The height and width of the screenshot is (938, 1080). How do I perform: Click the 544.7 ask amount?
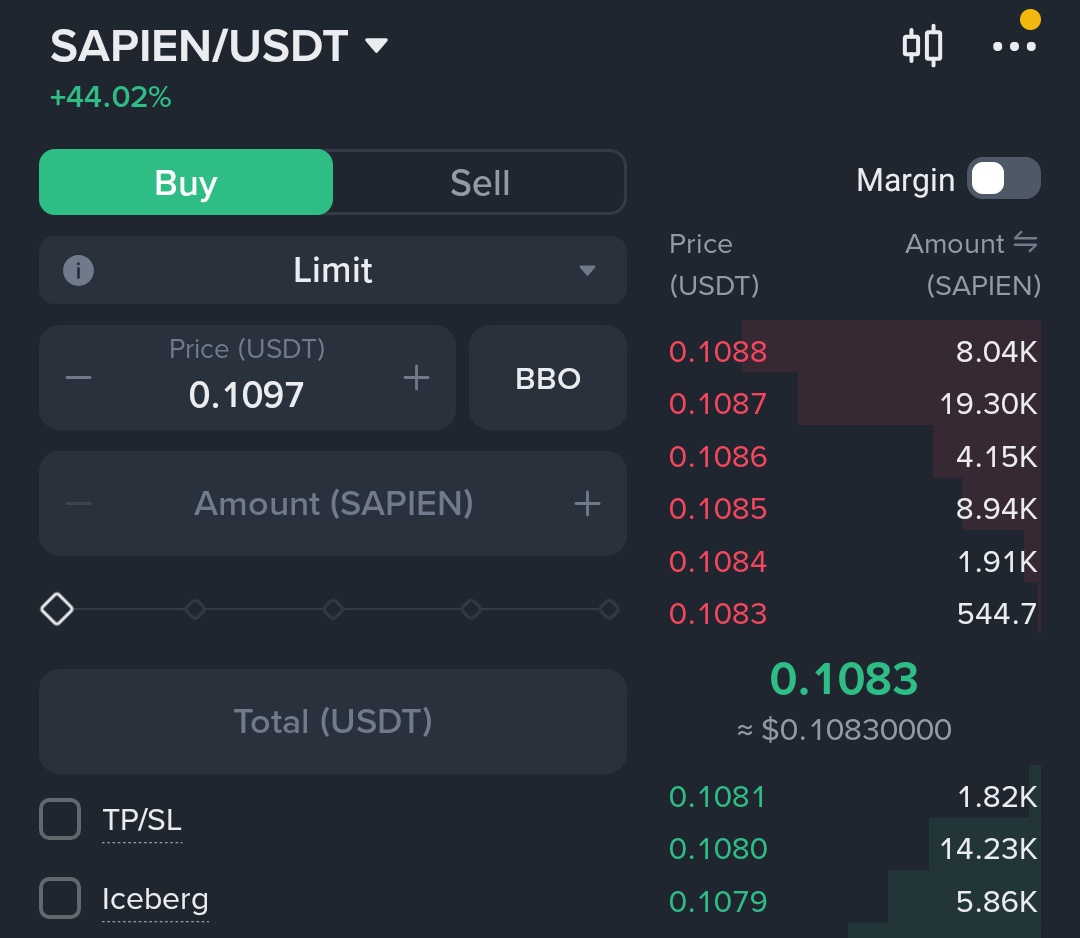pyautogui.click(x=997, y=614)
